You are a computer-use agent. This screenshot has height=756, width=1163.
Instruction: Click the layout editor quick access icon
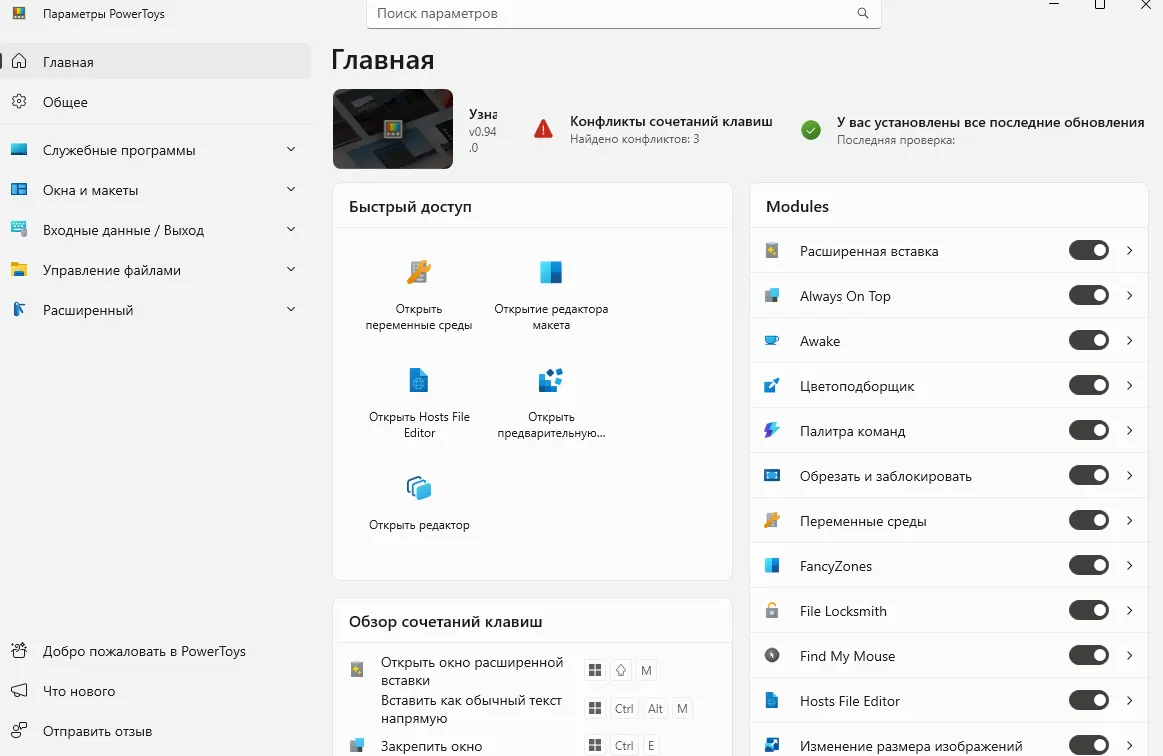(551, 272)
